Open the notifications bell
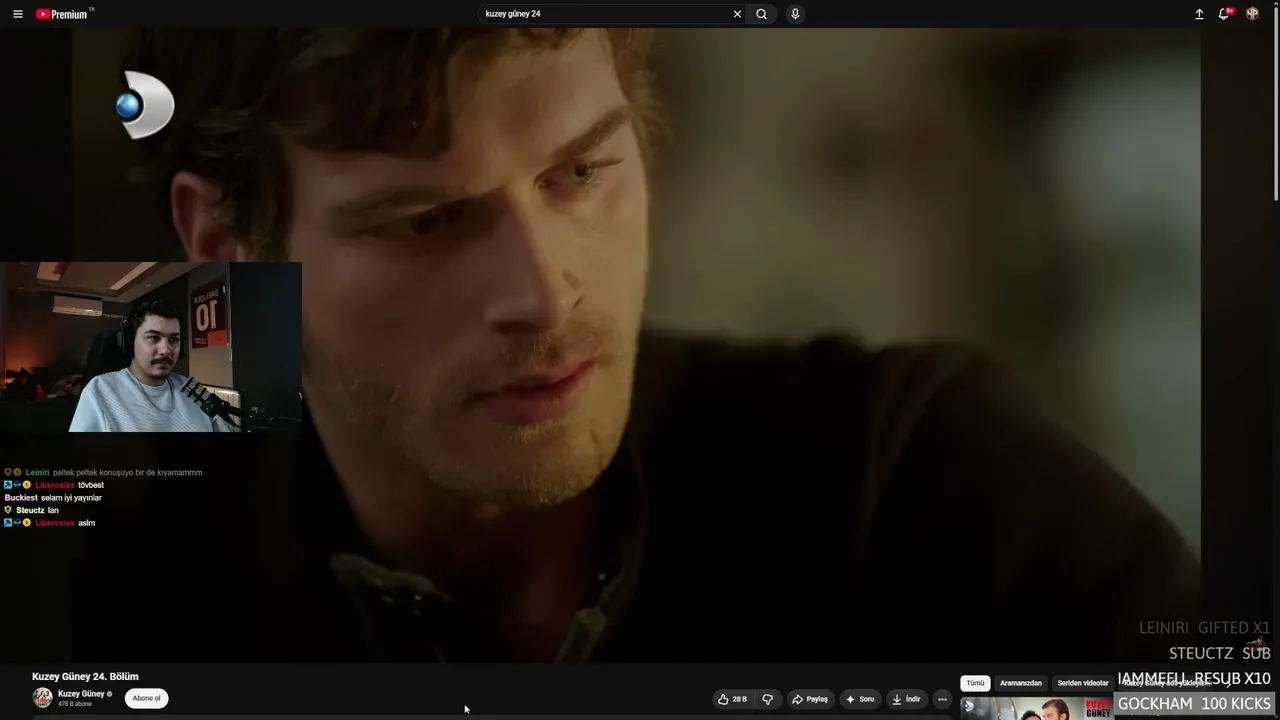 pyautogui.click(x=1224, y=14)
